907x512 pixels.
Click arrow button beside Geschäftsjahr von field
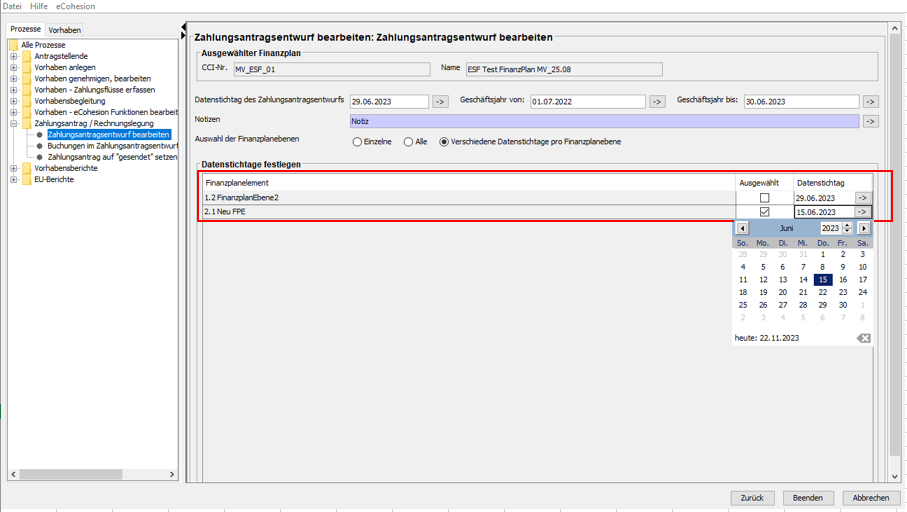point(657,102)
